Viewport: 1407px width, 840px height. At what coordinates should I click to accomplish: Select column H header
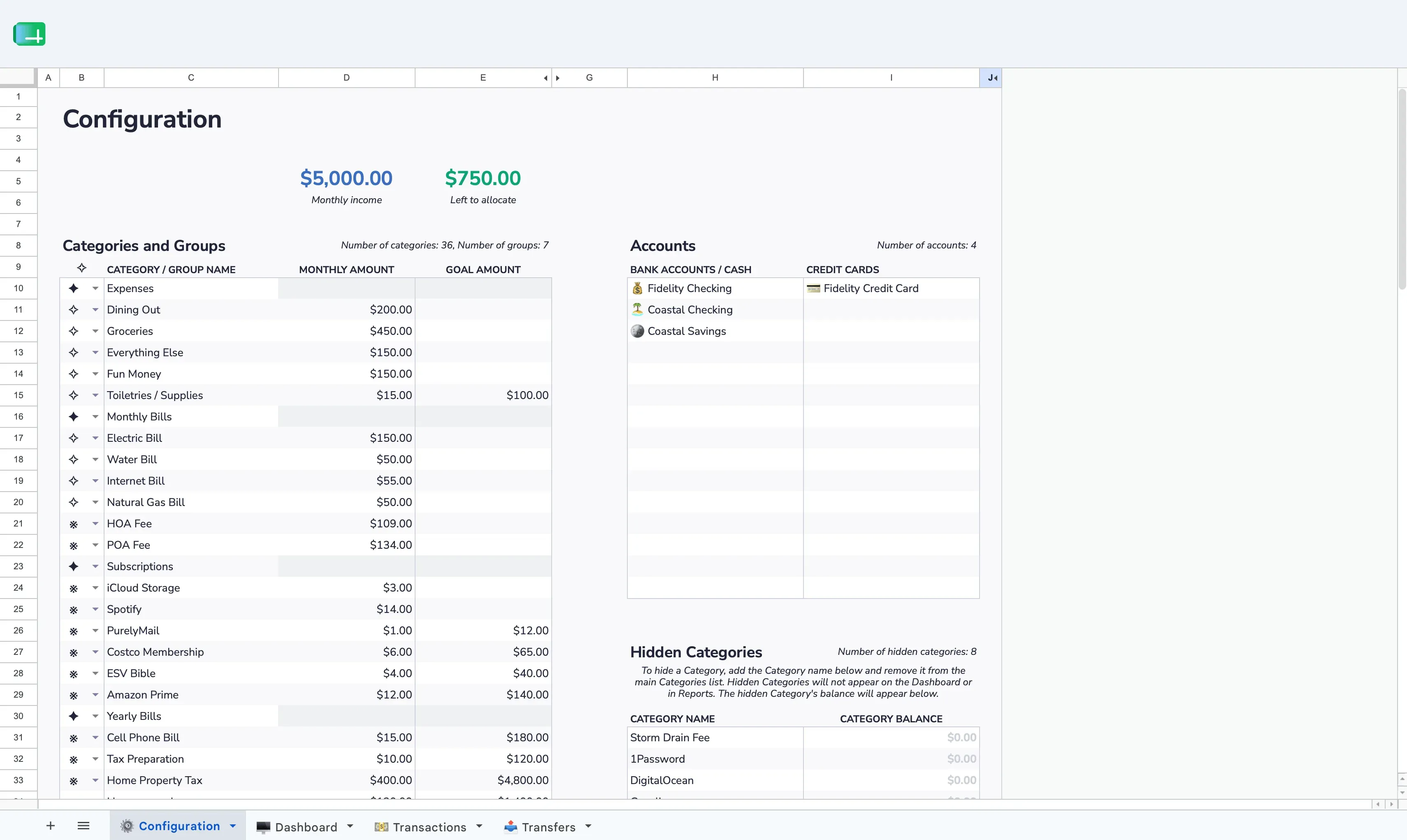tap(715, 78)
